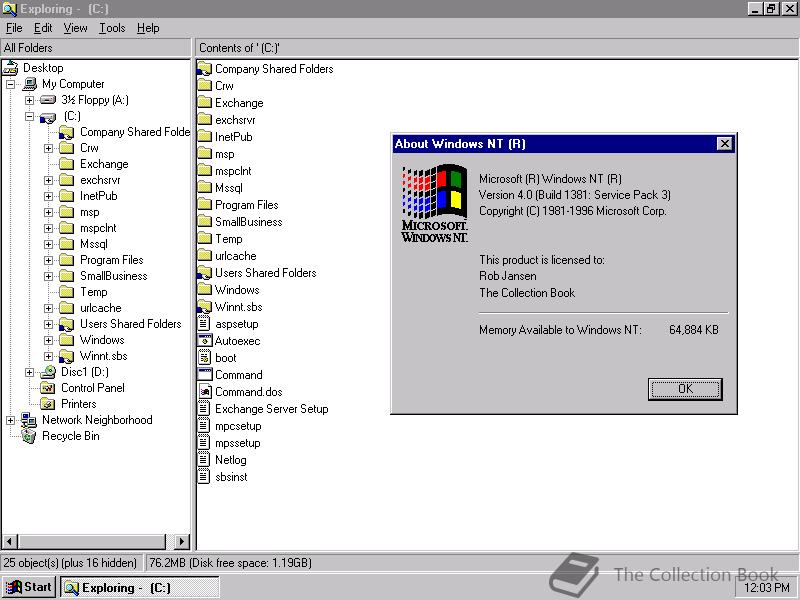
Task: Click the aspsetup file icon
Action: pos(204,324)
